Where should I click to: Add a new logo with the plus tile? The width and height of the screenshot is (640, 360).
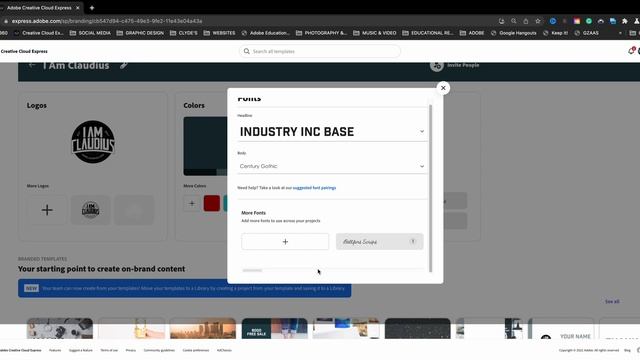click(47, 210)
